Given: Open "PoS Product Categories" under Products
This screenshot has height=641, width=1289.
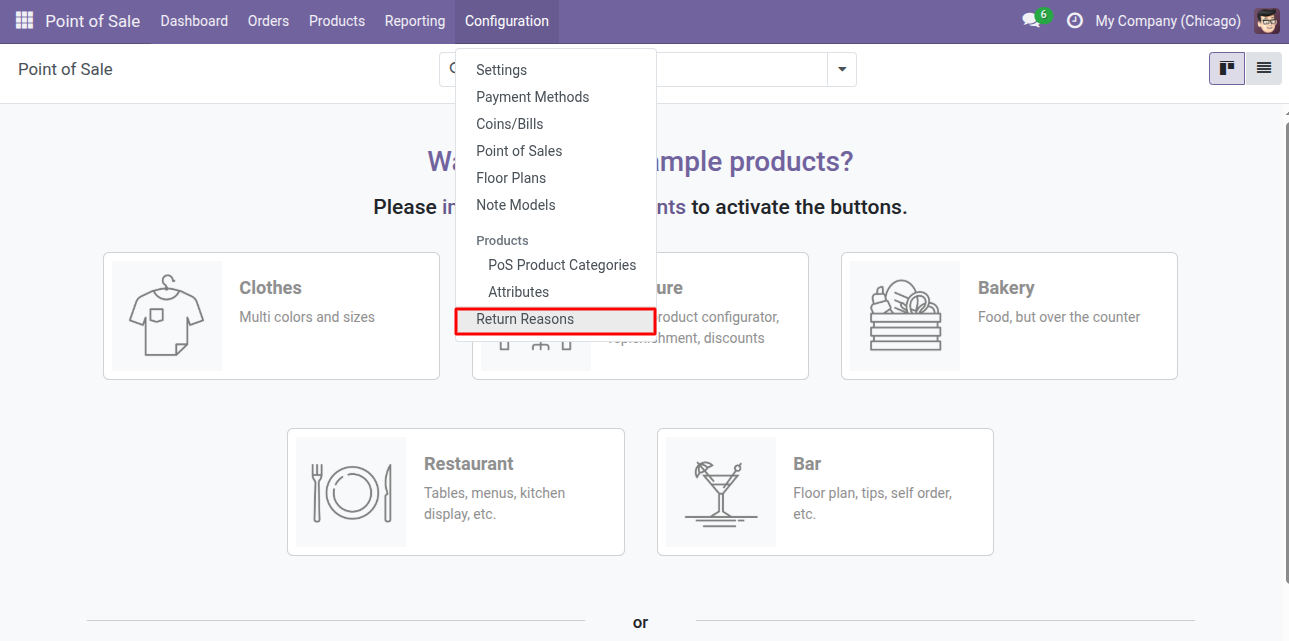Looking at the screenshot, I should point(562,265).
